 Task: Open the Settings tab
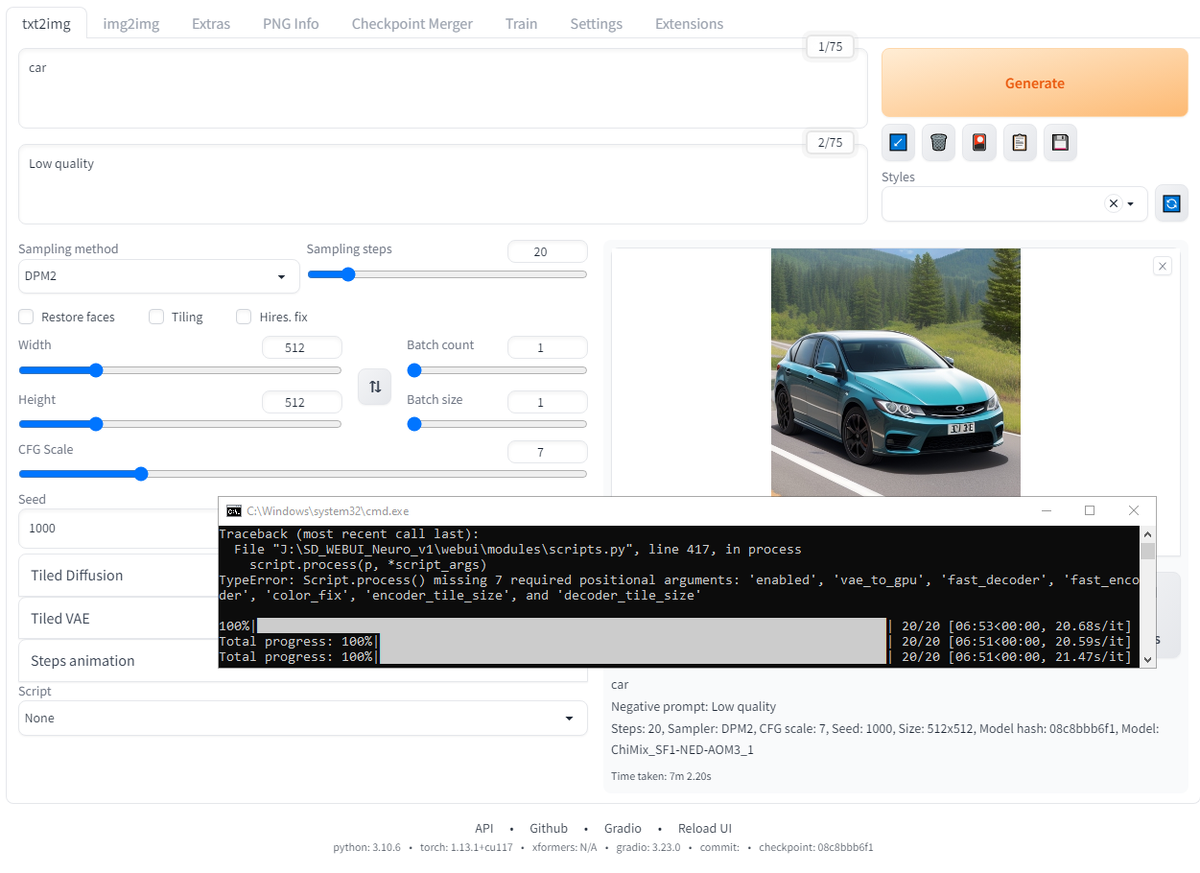(596, 23)
